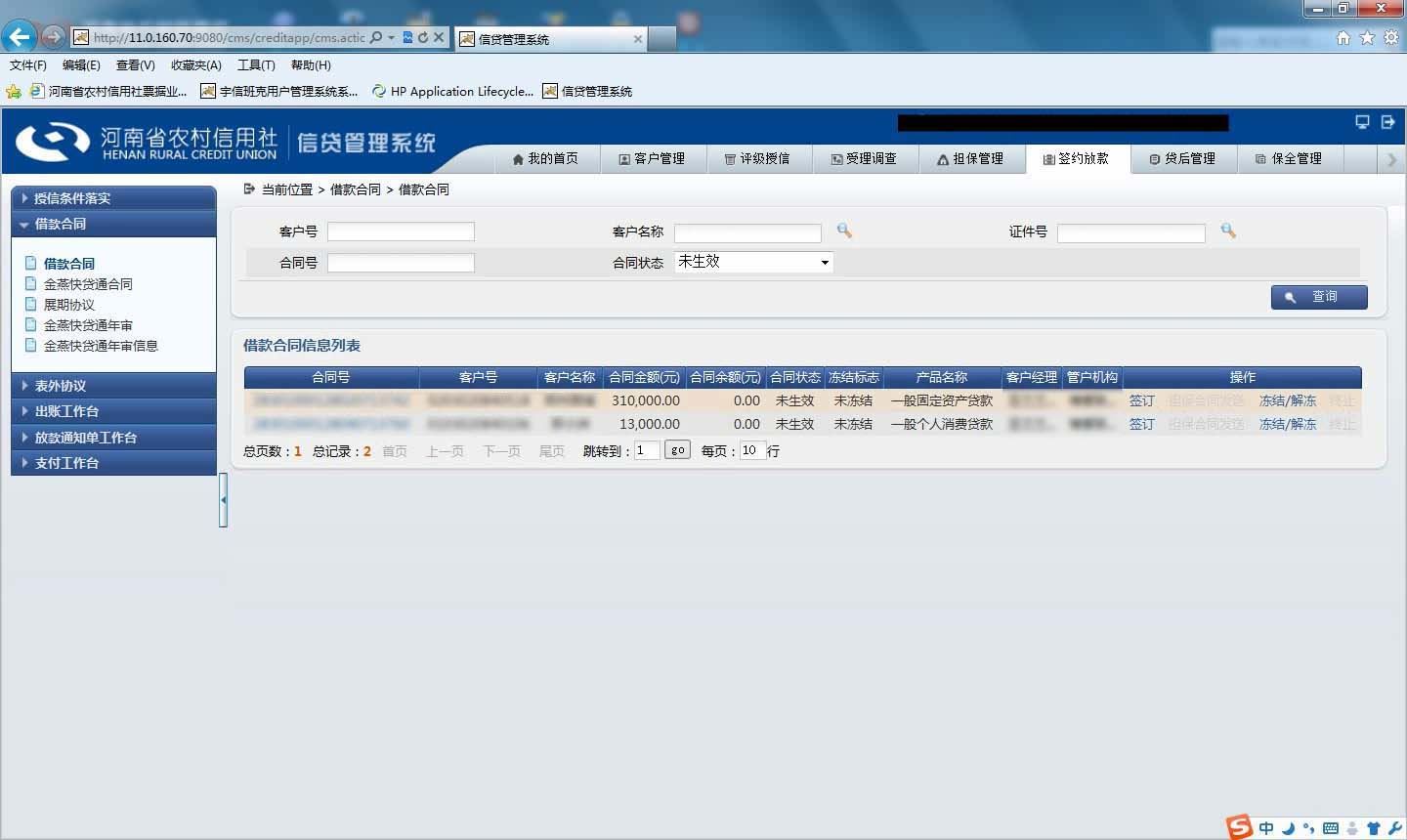This screenshot has height=840, width=1407.
Task: Click the monitor icon in header
Action: click(1362, 122)
